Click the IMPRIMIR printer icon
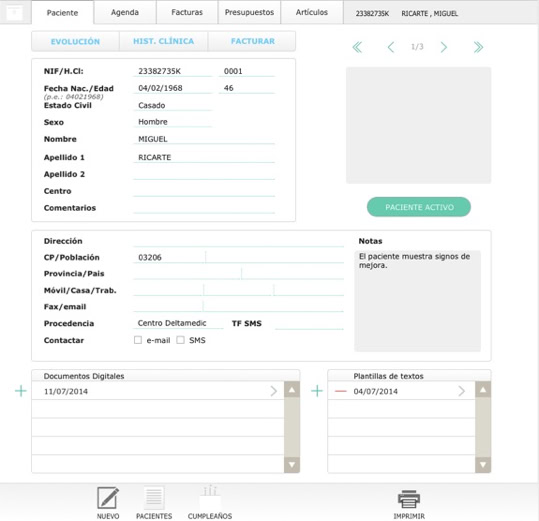Viewport: 539px width, 521px height. click(409, 499)
